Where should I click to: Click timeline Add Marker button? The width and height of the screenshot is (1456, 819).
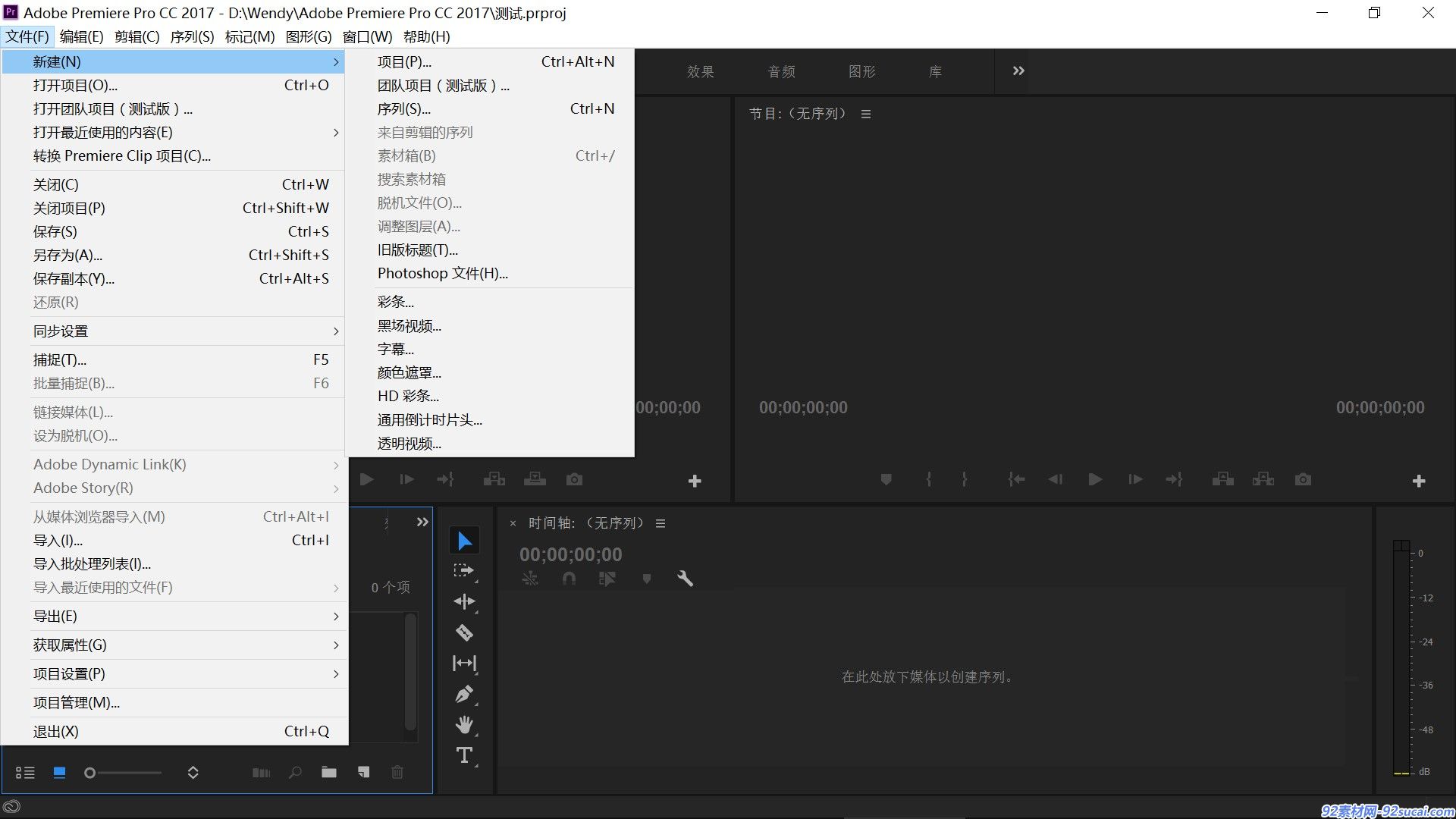tap(647, 579)
